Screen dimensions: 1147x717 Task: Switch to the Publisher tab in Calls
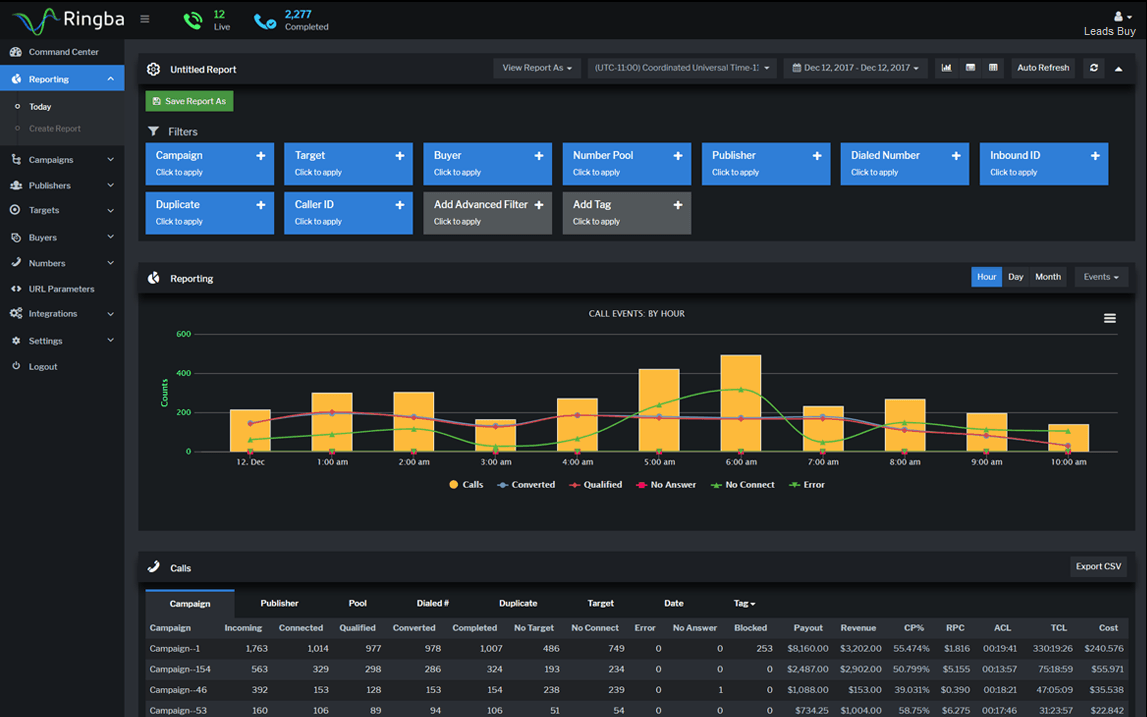click(x=279, y=604)
